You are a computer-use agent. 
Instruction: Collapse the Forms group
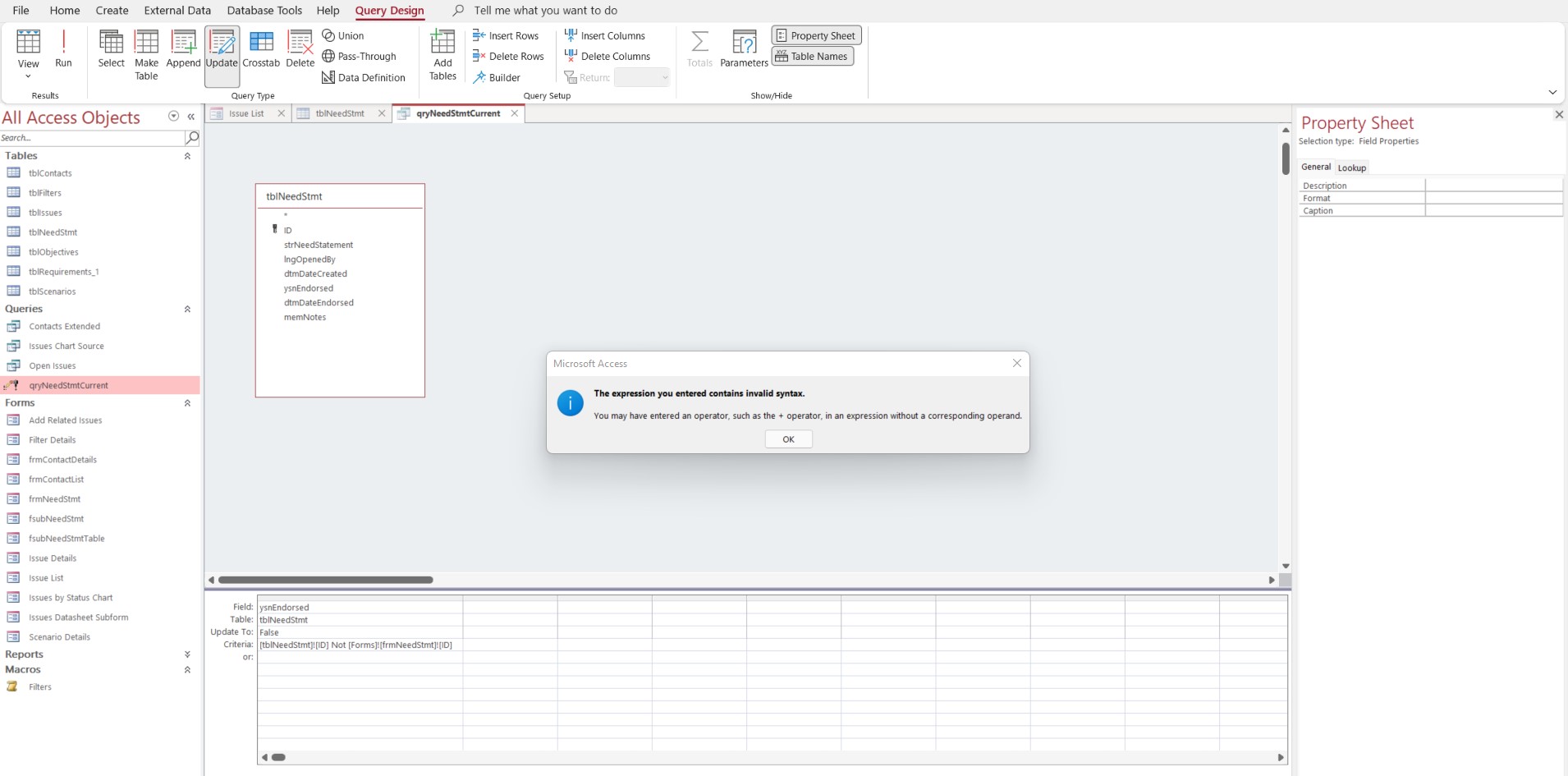[x=187, y=403]
